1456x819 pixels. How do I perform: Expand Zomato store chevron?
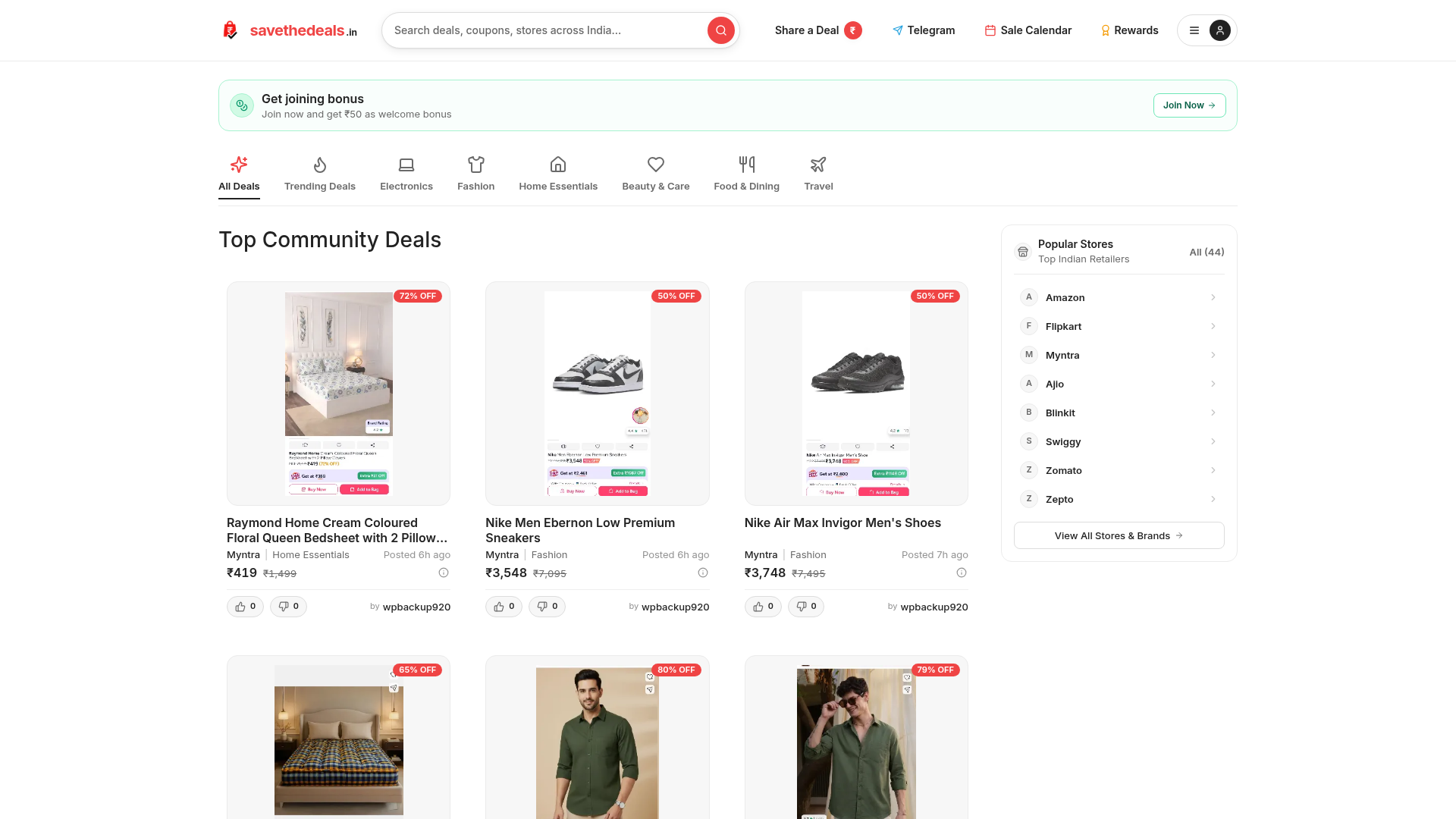tap(1213, 470)
